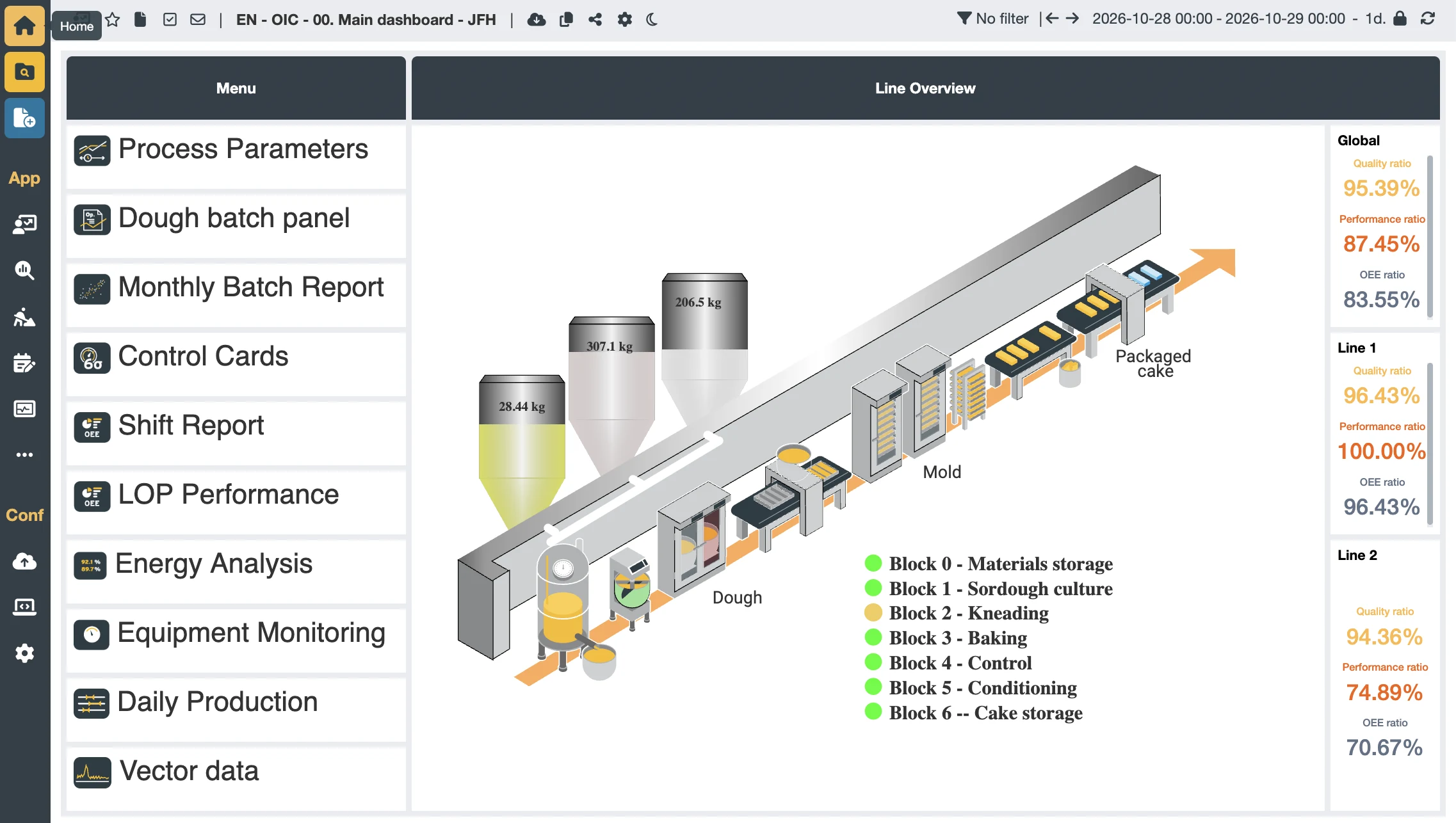Click the Line 1 panel scrollbar
This screenshot has width=1456, height=823.
click(1430, 444)
